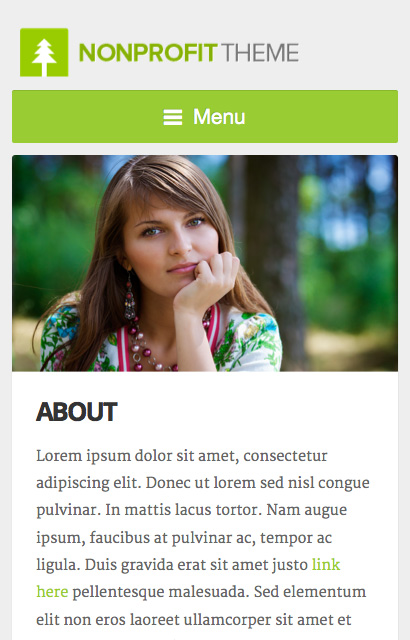Open the hamburger menu icon

pyautogui.click(x=173, y=117)
